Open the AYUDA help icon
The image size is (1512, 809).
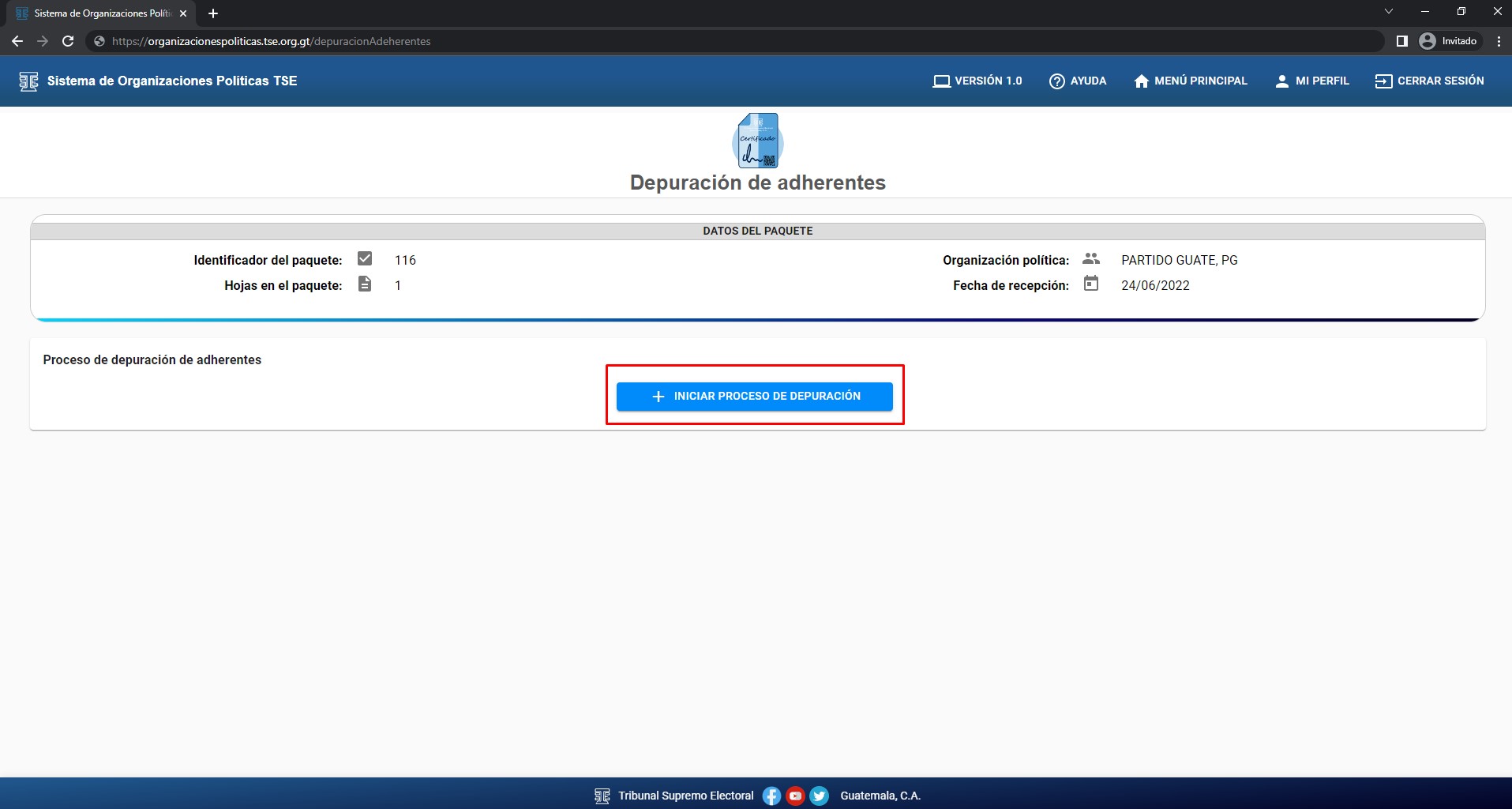1057,81
